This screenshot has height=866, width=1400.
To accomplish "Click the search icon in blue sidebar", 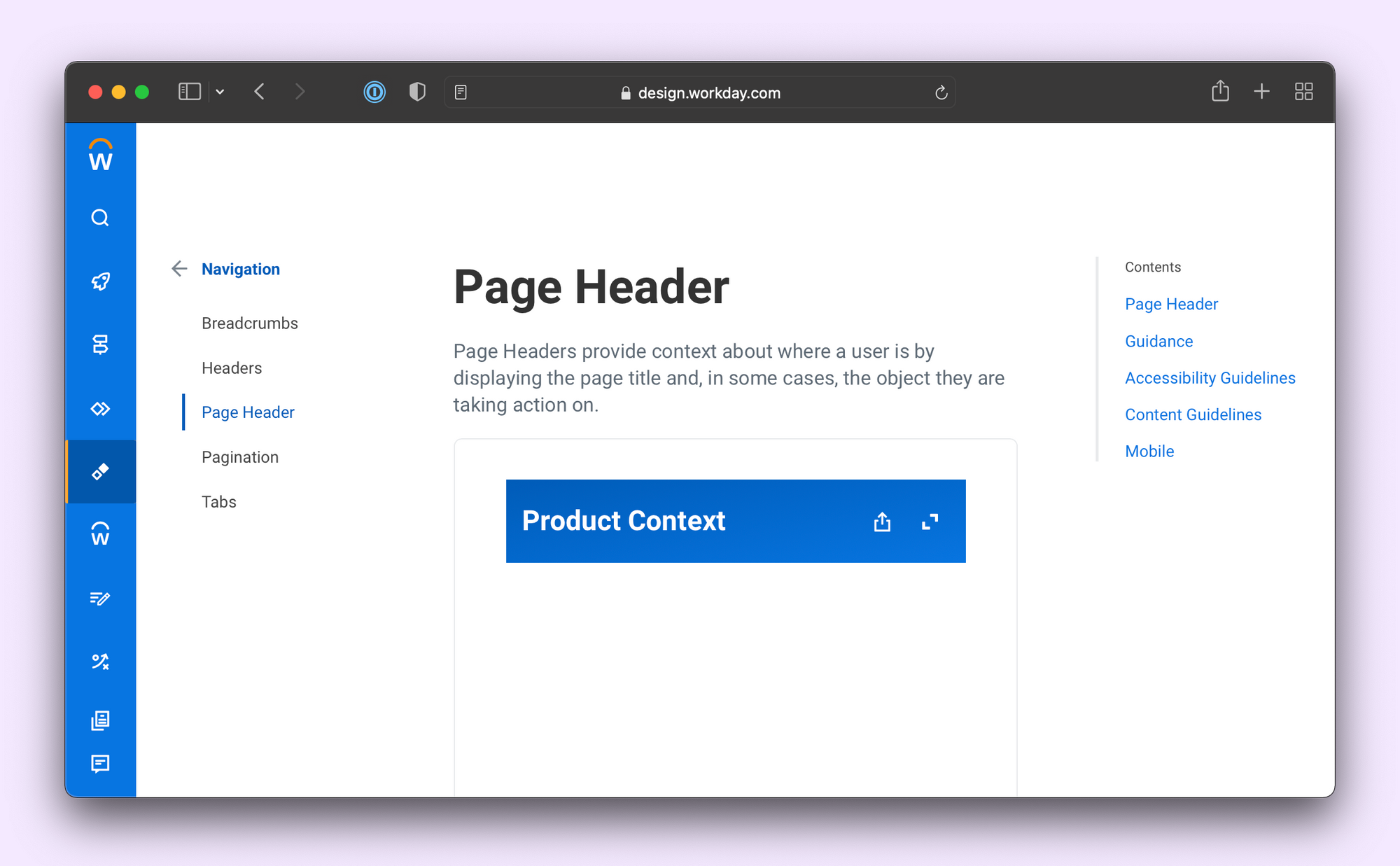I will (100, 218).
